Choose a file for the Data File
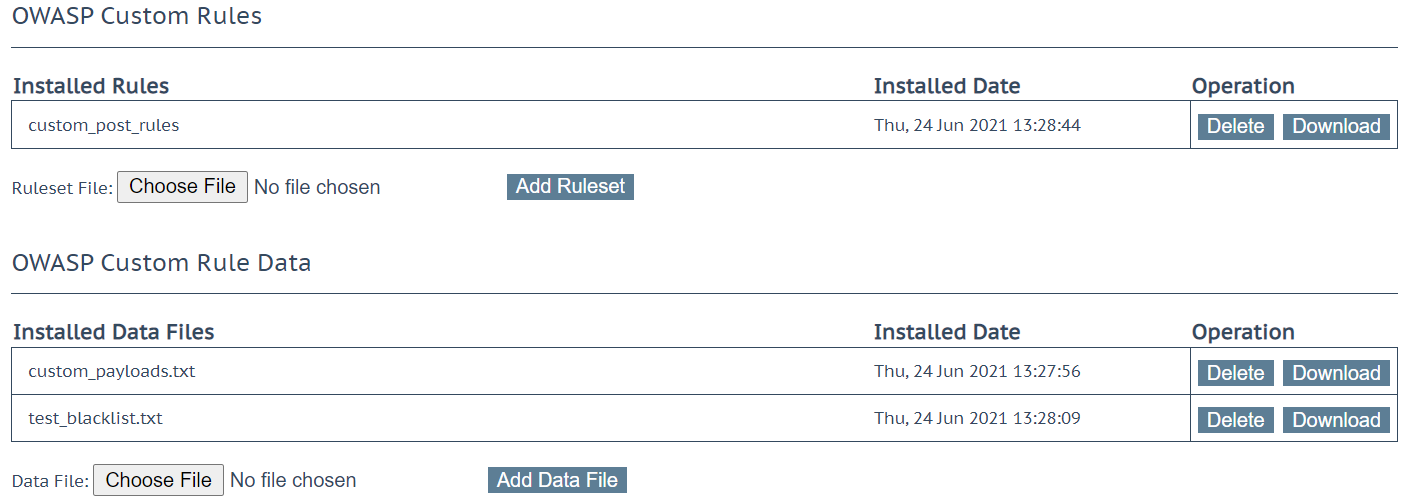Image resolution: width=1408 pixels, height=503 pixels. [x=158, y=480]
